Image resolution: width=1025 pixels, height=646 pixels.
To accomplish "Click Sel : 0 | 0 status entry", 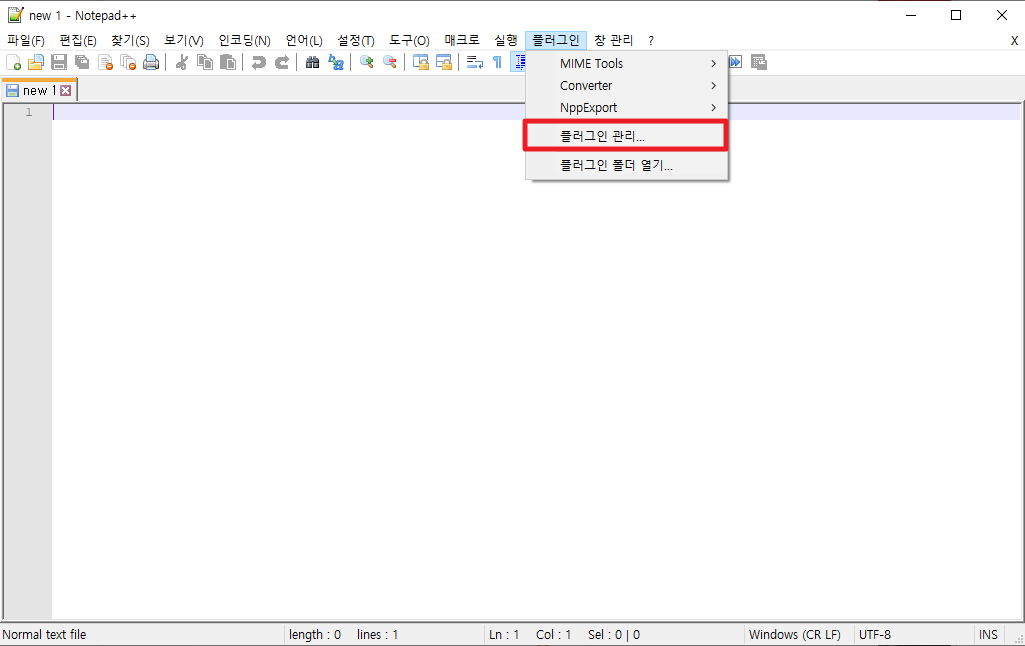I will (614, 634).
